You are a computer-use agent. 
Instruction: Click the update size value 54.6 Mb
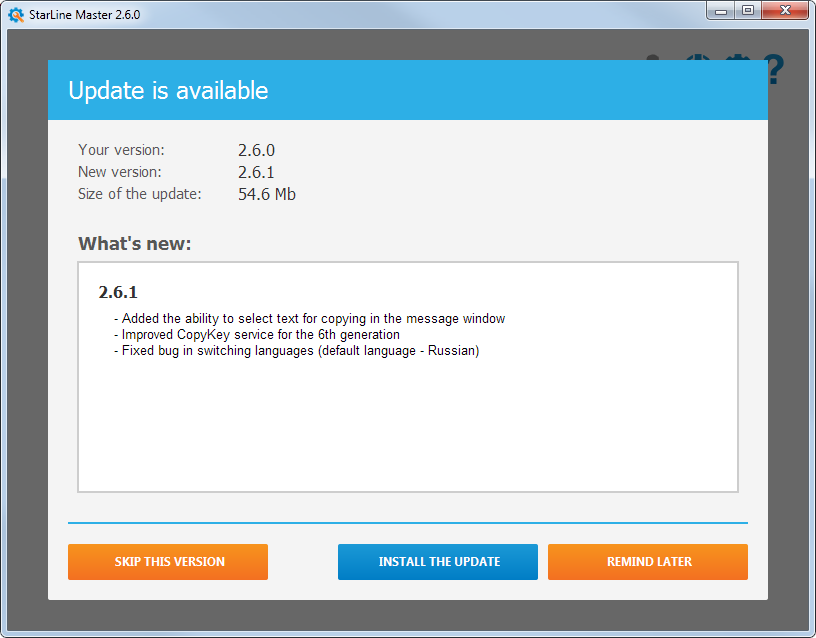[267, 194]
